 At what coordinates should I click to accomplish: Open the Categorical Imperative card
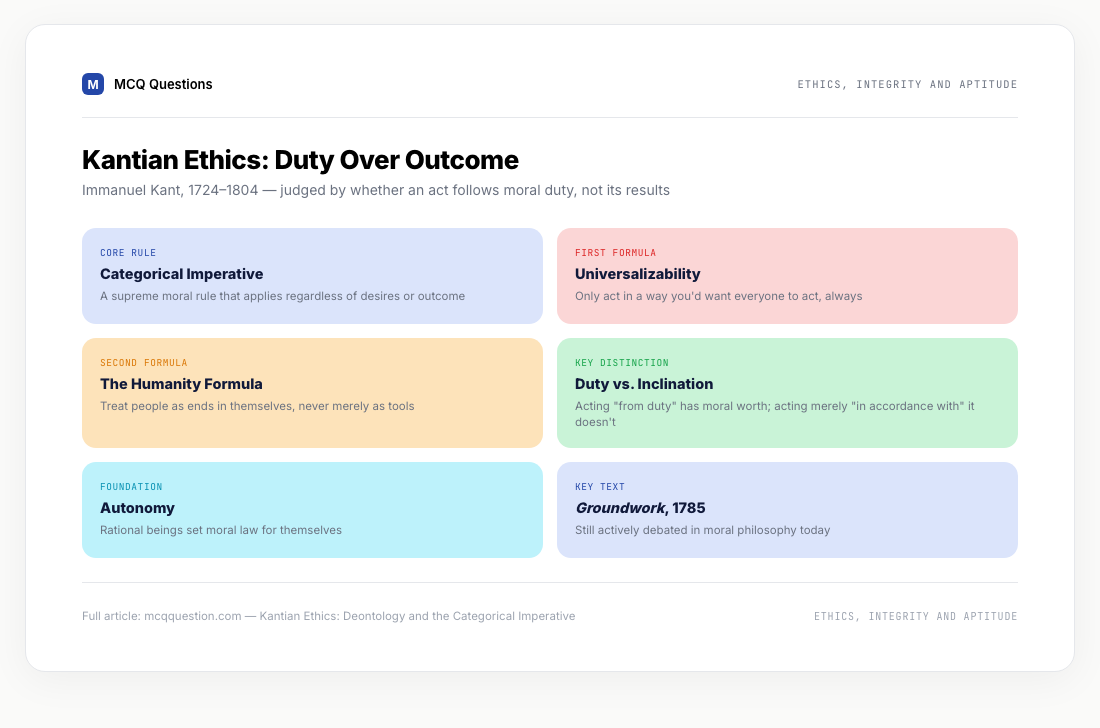tap(312, 276)
